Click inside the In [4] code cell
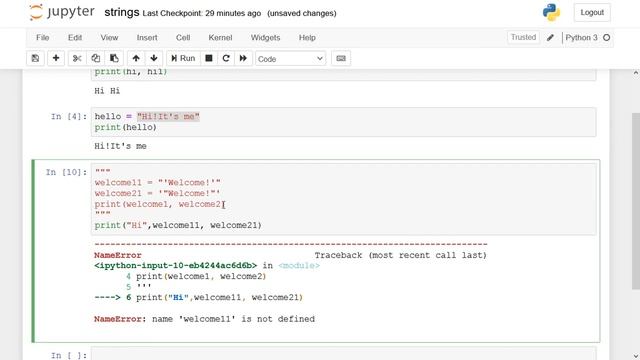 pos(343,122)
